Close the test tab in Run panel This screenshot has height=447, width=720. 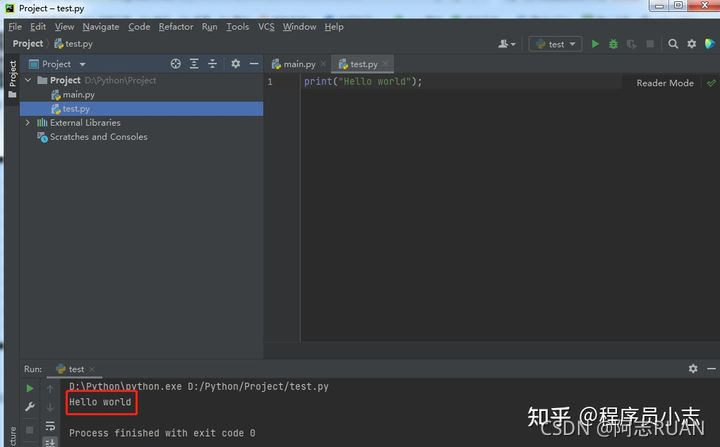click(x=92, y=369)
